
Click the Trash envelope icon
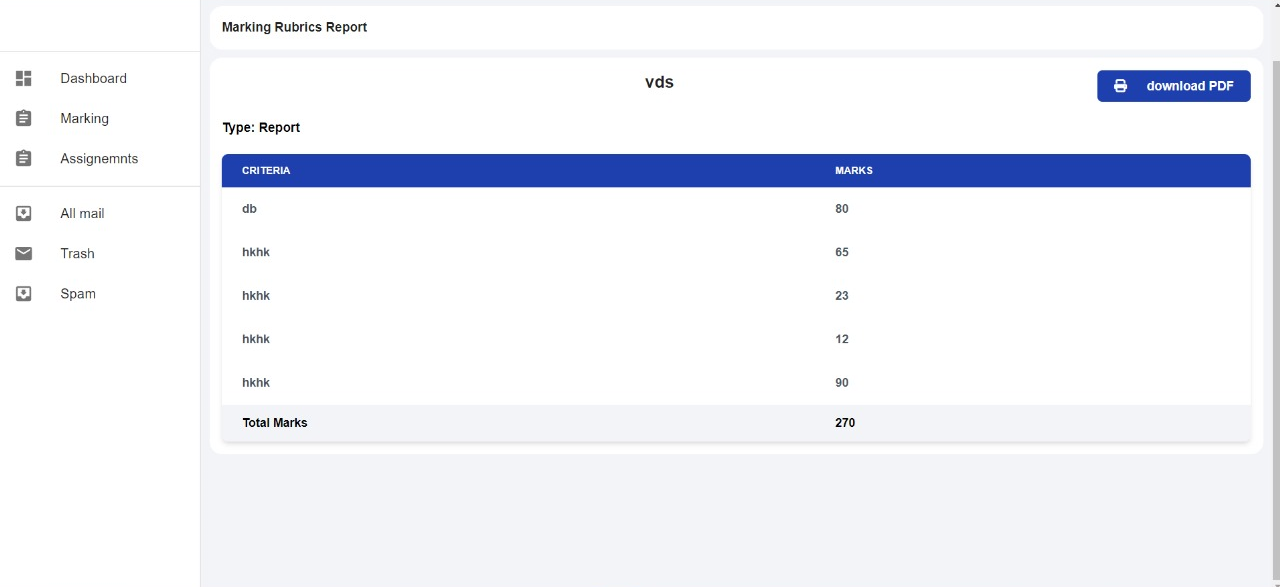(x=23, y=253)
